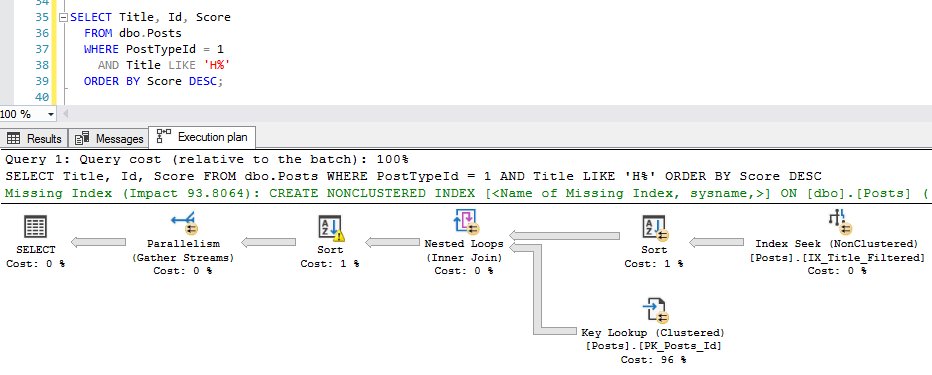Click the SELECT operator icon in plan
Screen dimensions: 932x375
36,227
